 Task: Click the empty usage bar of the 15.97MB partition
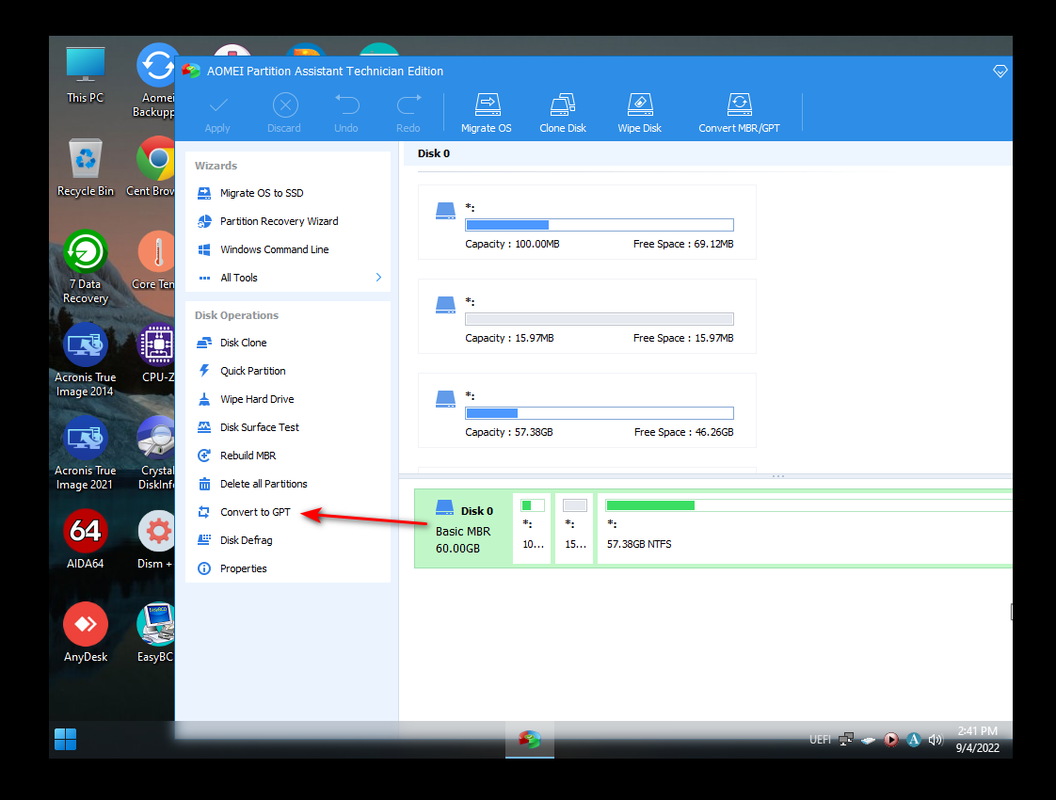(x=599, y=319)
